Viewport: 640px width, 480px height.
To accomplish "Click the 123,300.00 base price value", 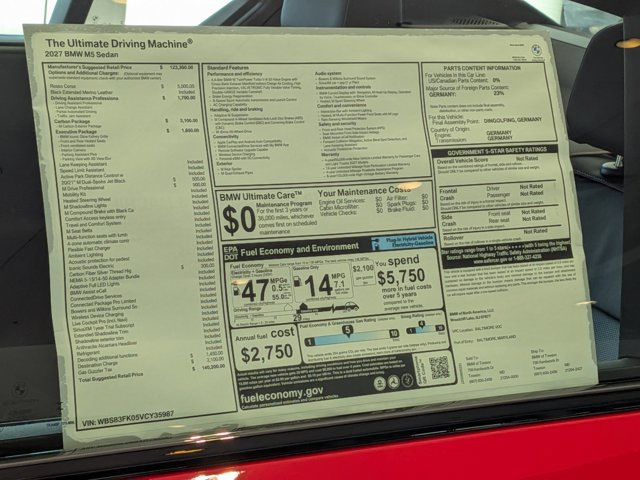I will pos(181,67).
